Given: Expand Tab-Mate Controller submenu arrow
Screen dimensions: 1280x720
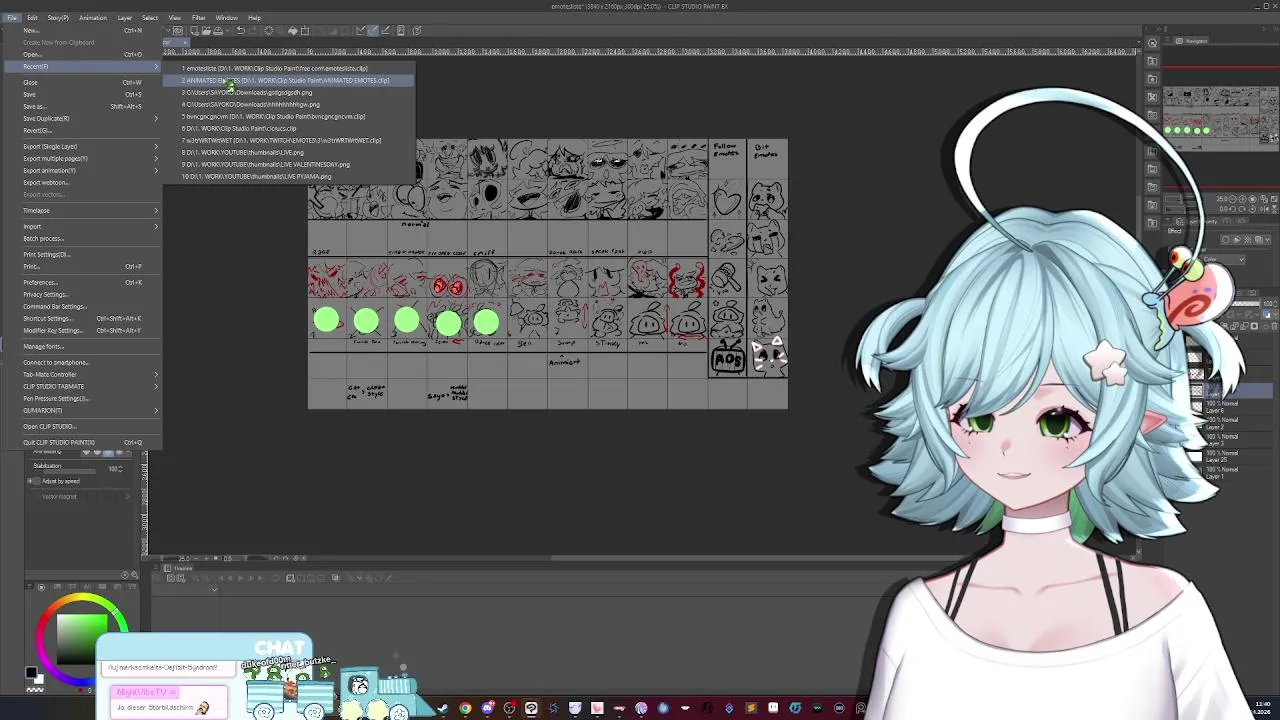Looking at the screenshot, I should pyautogui.click(x=156, y=374).
